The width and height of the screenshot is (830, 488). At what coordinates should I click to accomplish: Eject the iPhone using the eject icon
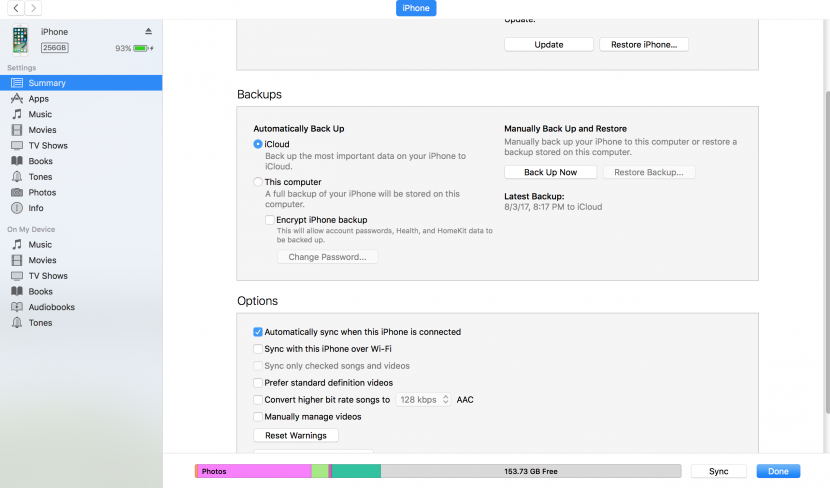[149, 32]
